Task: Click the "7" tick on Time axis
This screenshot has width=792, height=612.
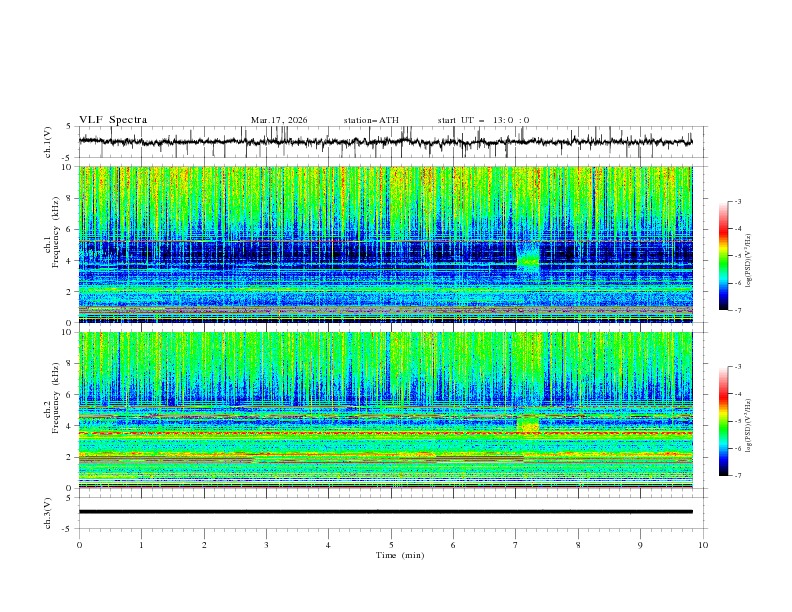Action: (x=516, y=545)
